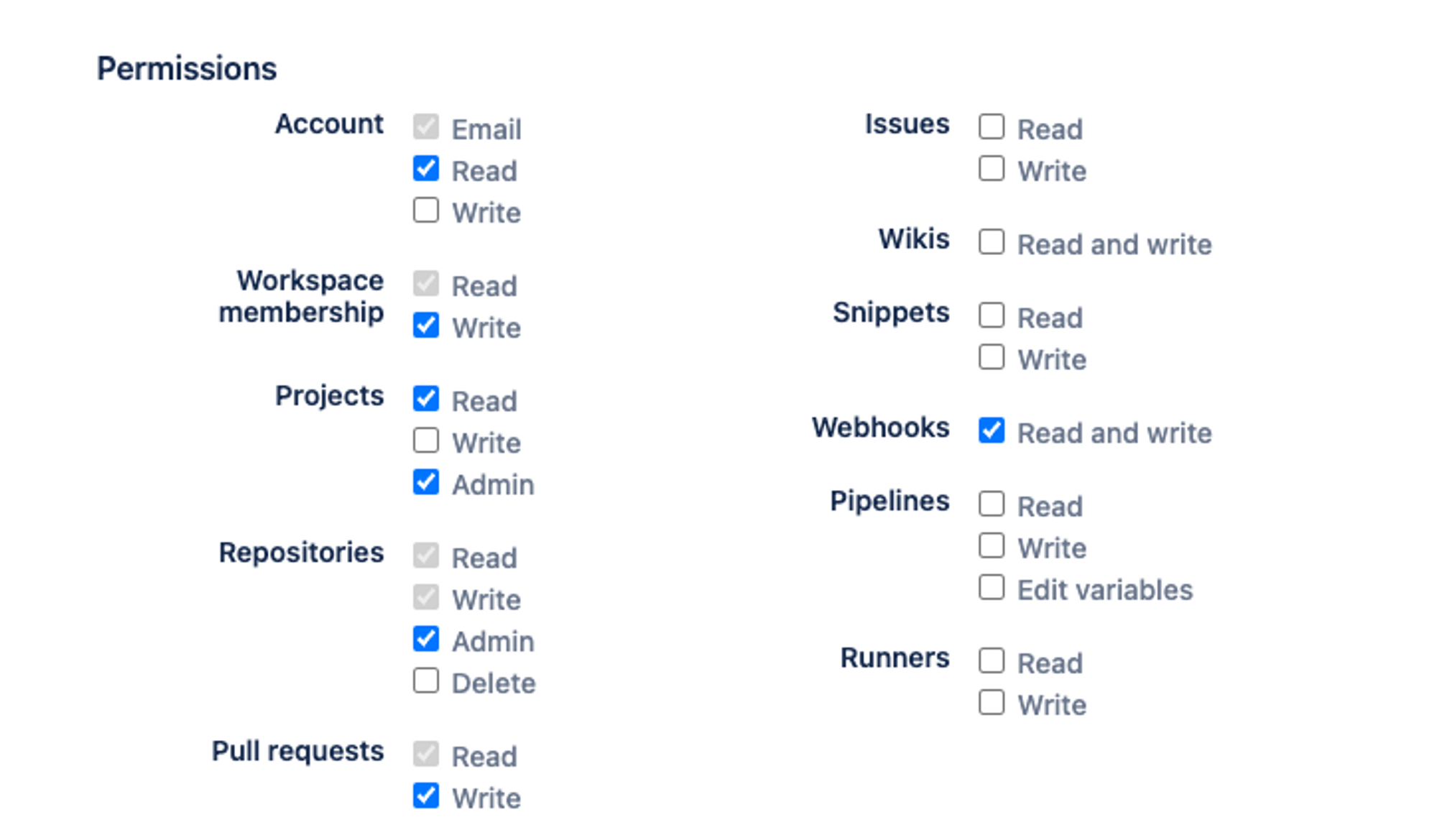
Task: Check Pipelines Read permission
Action: pyautogui.click(x=992, y=504)
